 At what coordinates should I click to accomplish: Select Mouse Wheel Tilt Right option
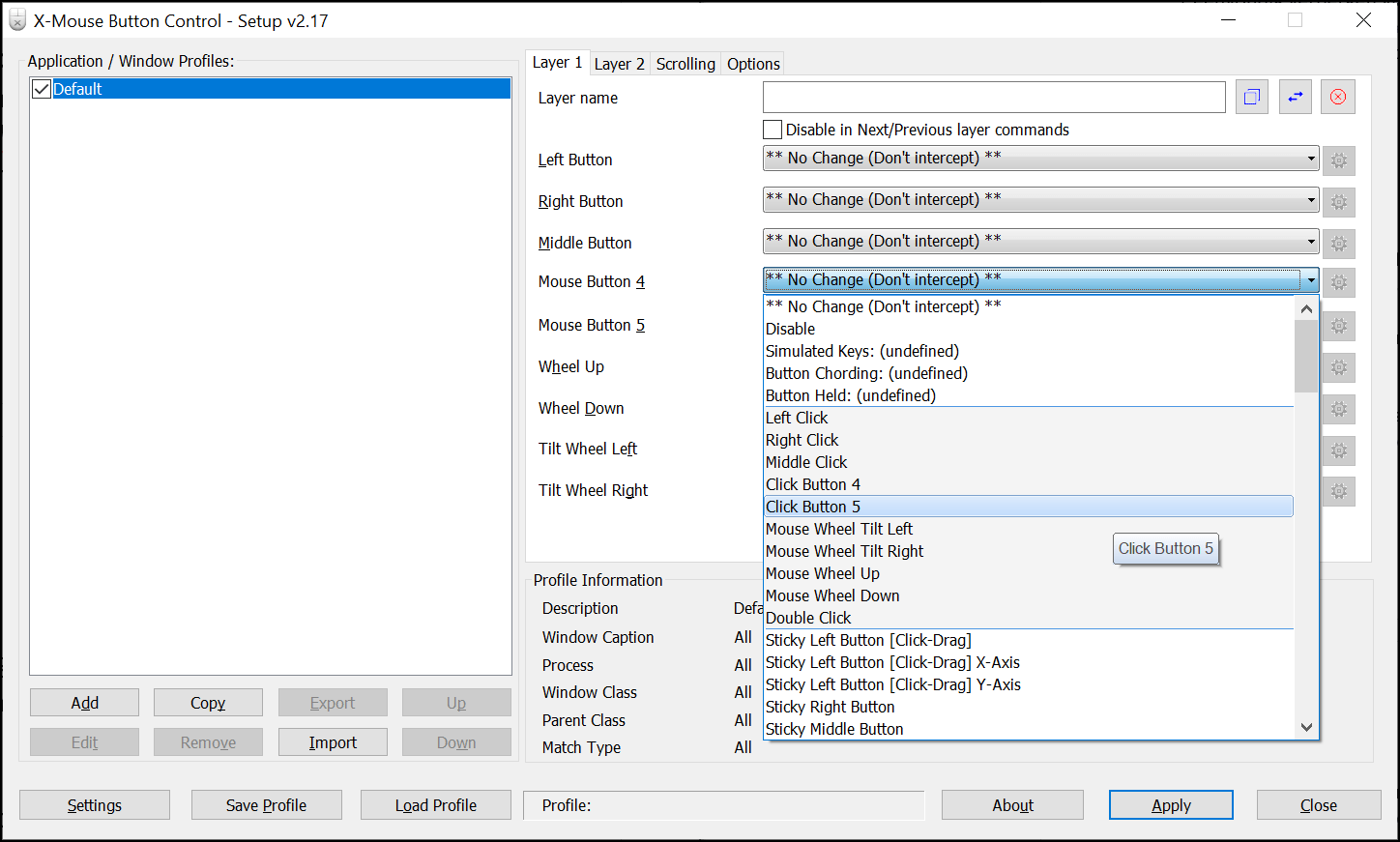click(x=1029, y=551)
